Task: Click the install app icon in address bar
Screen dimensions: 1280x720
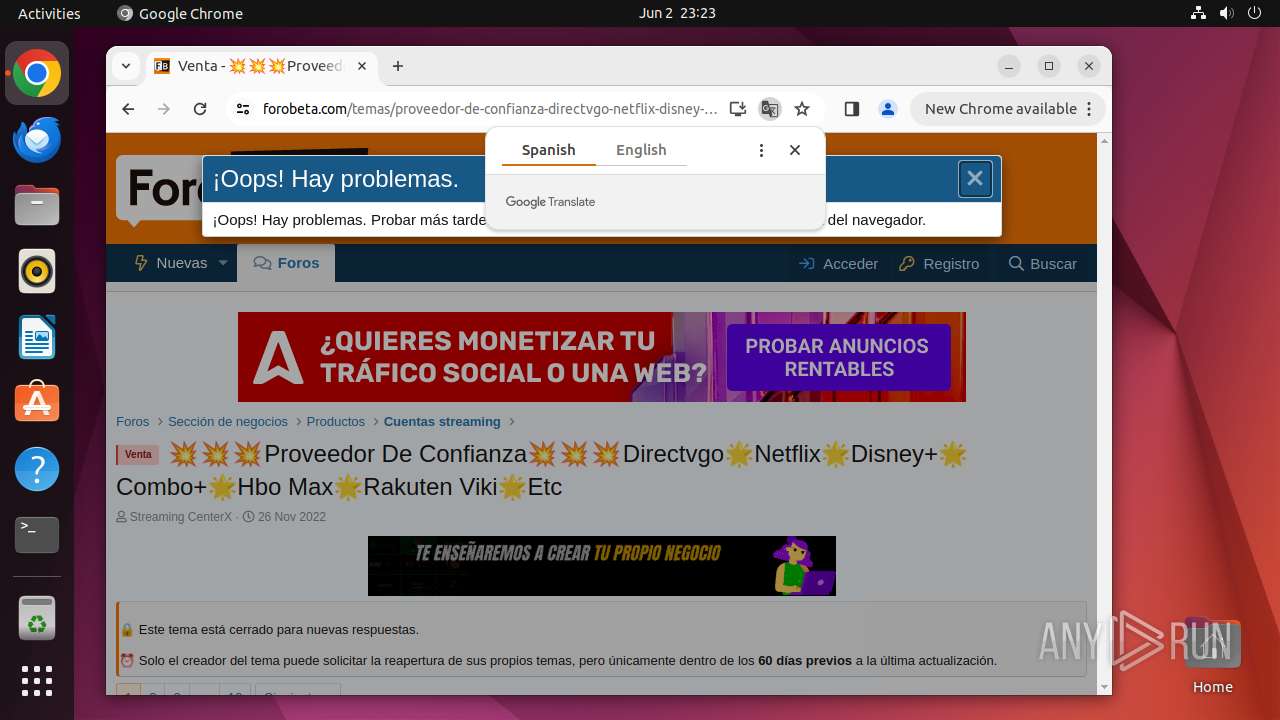Action: pyautogui.click(x=738, y=109)
